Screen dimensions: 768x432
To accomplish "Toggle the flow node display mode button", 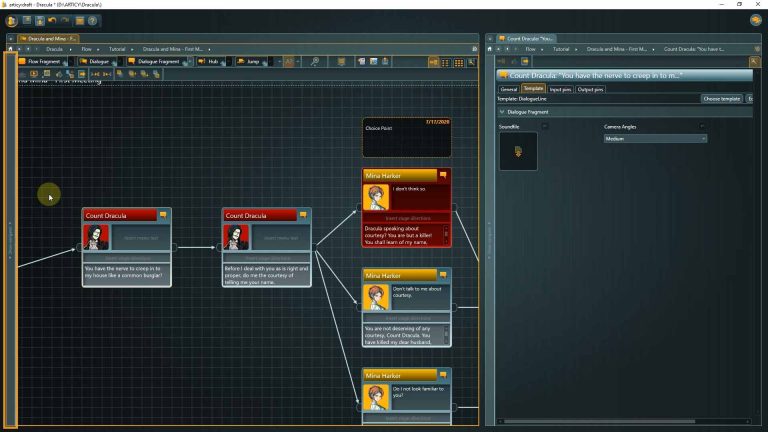I will (x=433, y=62).
